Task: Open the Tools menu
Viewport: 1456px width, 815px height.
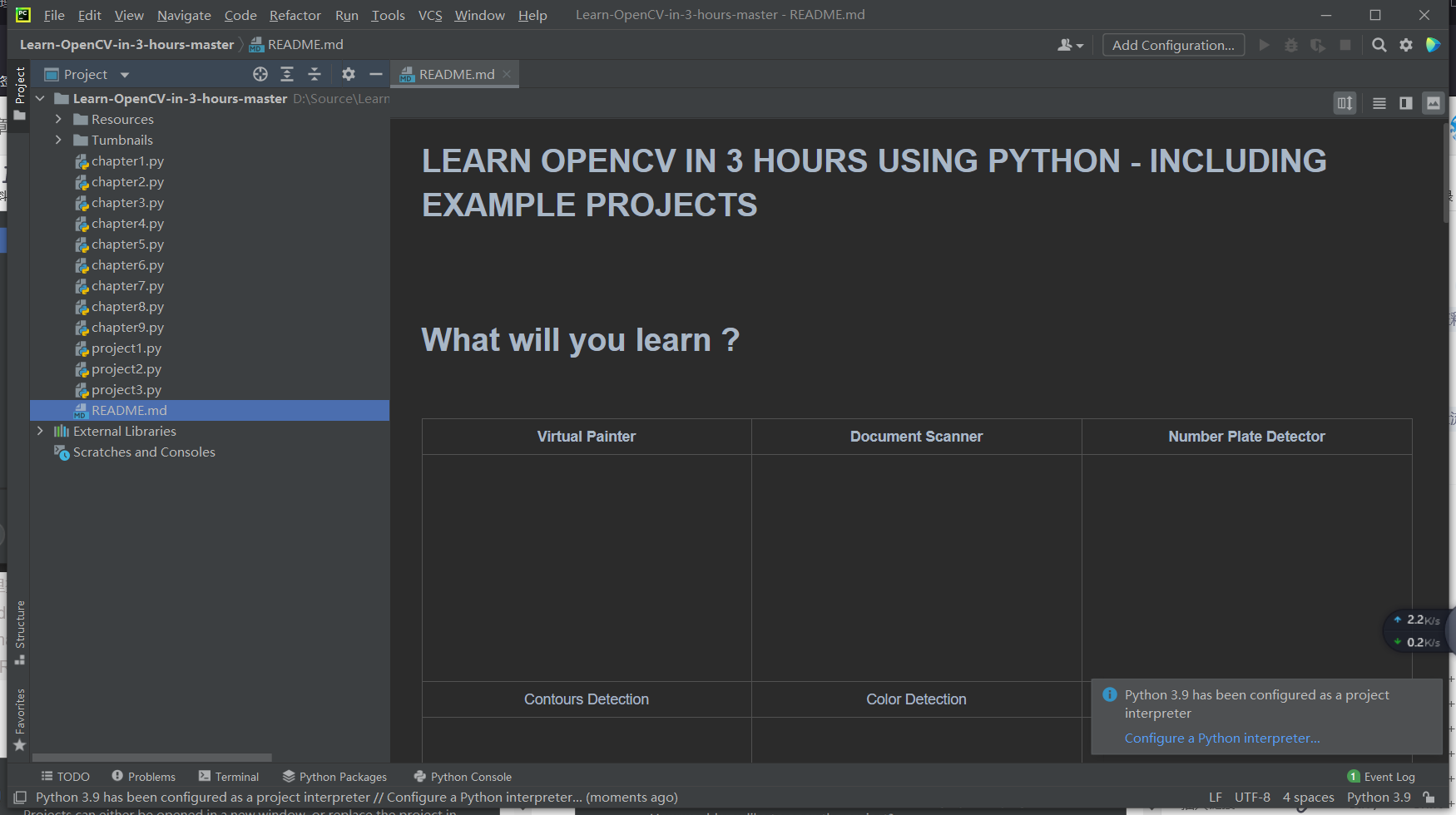Action: tap(388, 15)
